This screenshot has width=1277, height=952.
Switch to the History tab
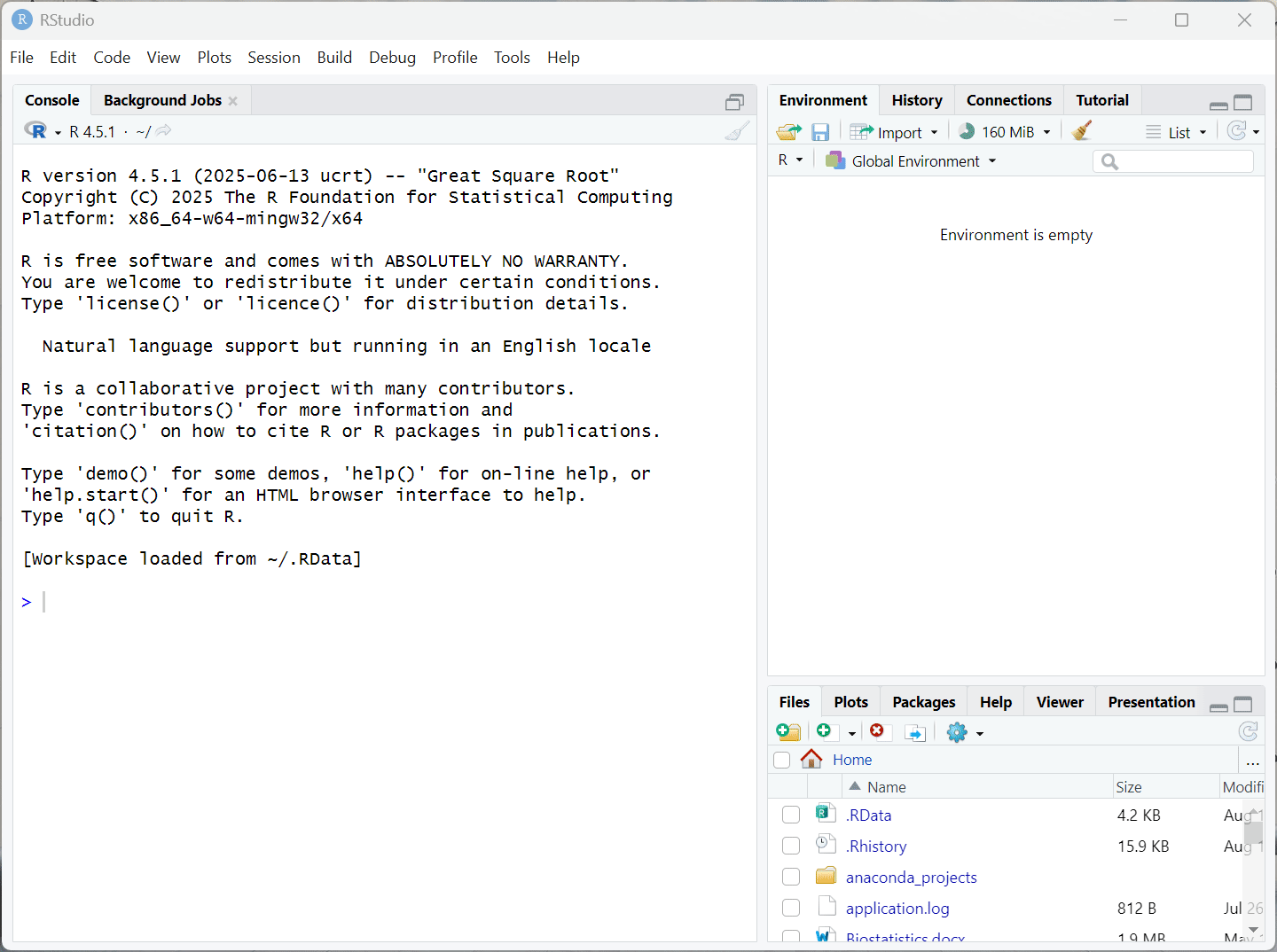click(917, 100)
